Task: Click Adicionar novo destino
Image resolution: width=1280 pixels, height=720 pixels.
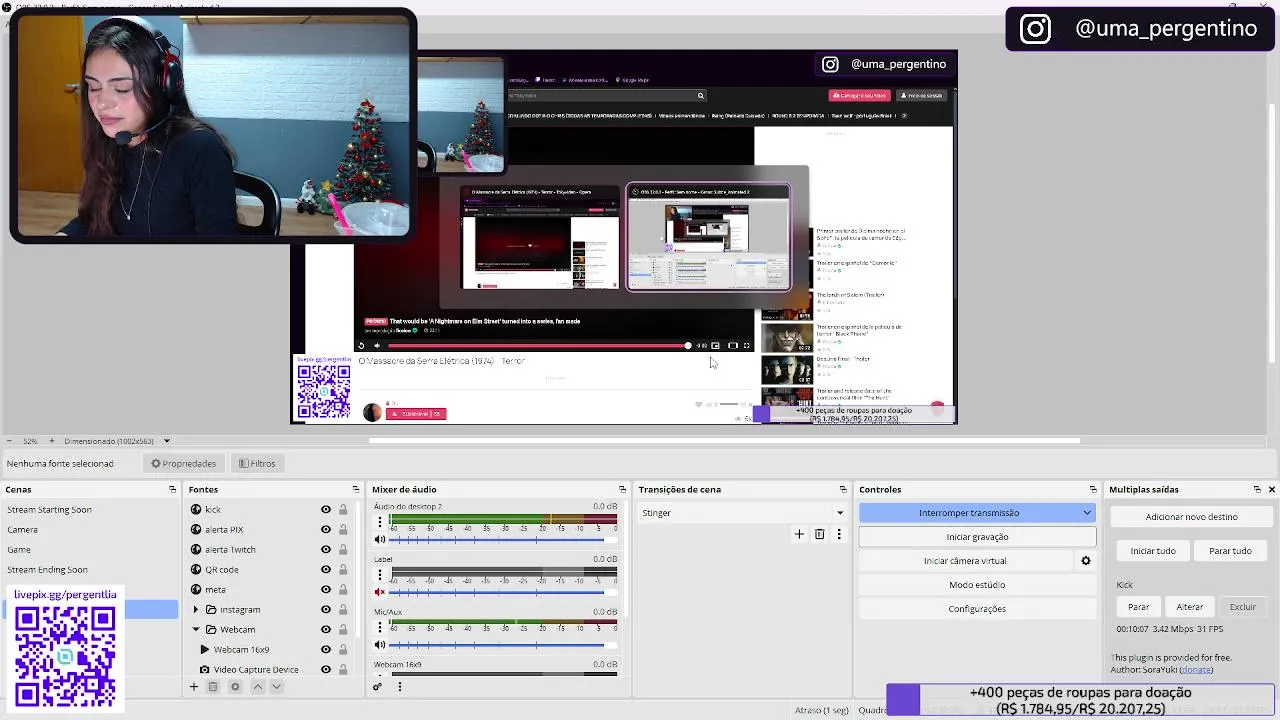Action: pos(1191,517)
